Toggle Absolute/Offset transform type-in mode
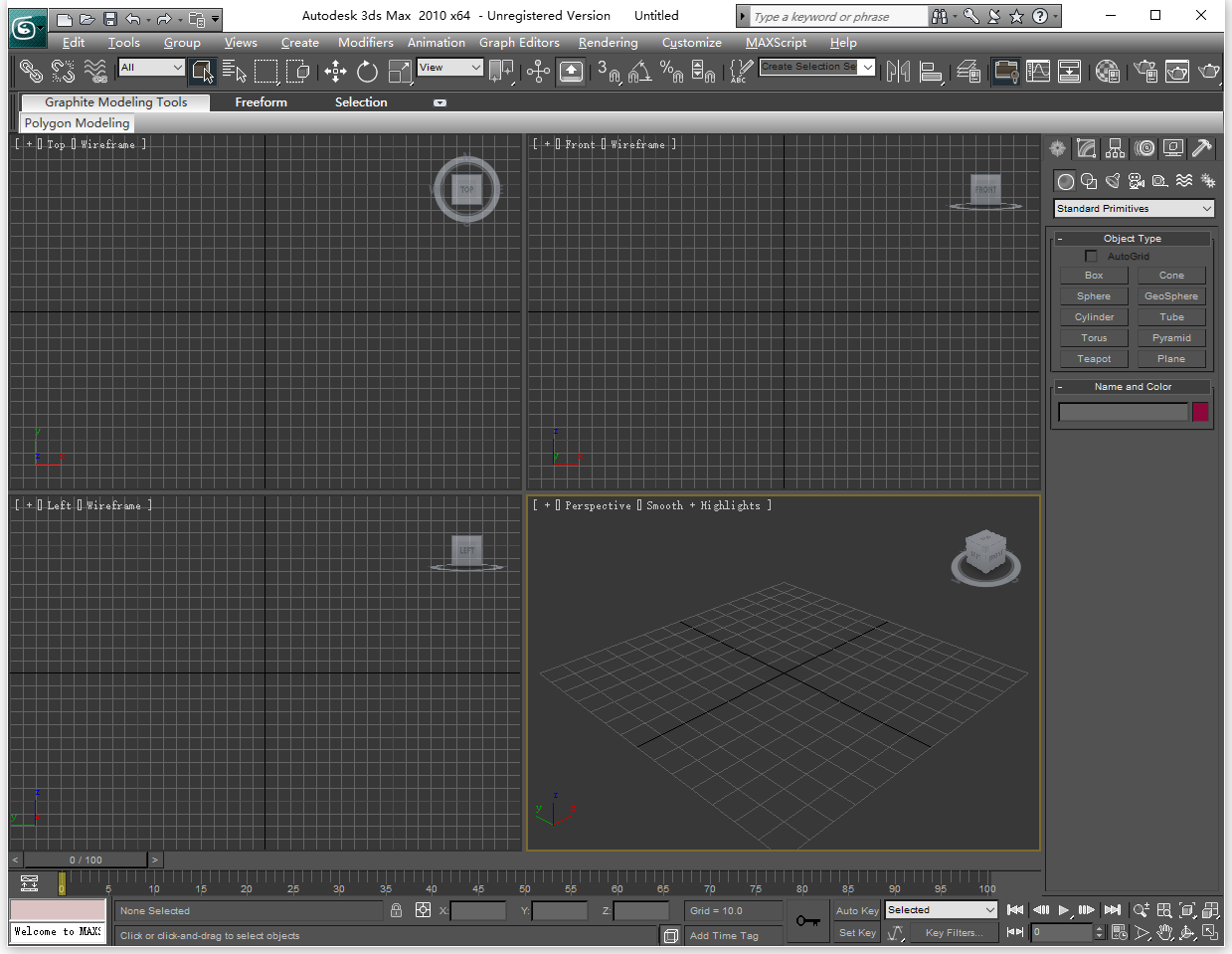 [x=424, y=910]
